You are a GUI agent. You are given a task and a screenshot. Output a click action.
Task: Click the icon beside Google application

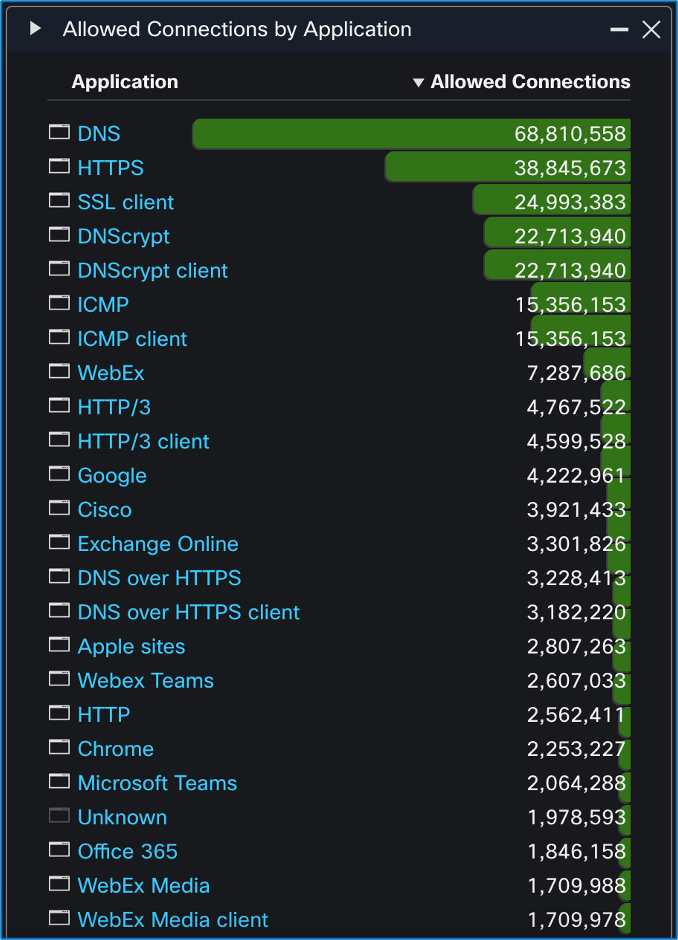point(60,475)
